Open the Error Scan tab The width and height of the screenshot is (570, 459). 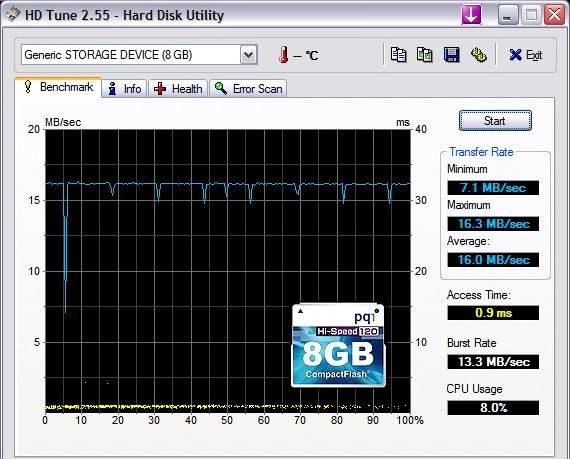[x=248, y=88]
